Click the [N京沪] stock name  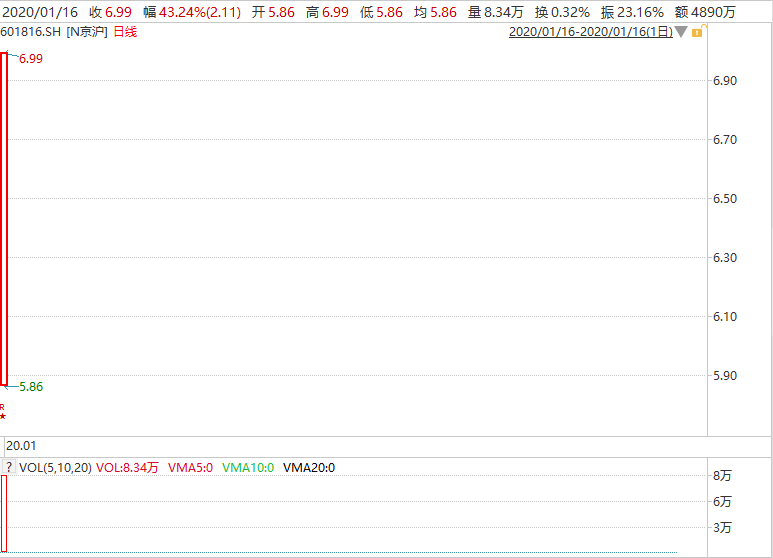pos(87,32)
